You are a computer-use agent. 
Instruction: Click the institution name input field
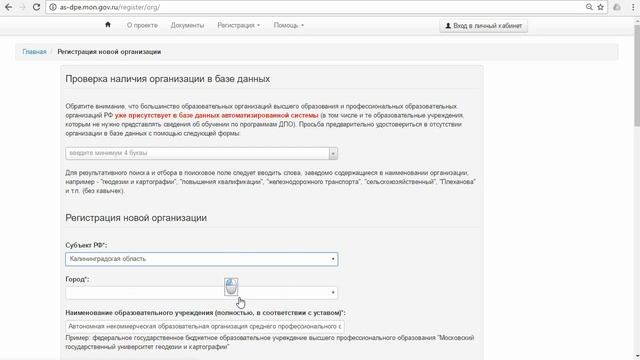(x=204, y=327)
